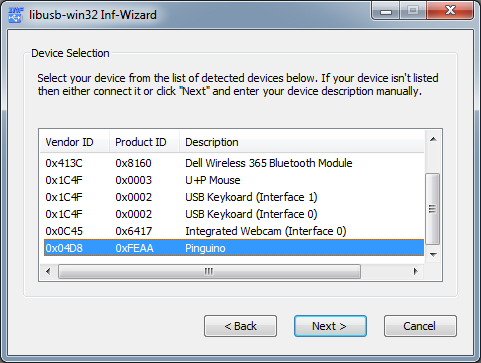The image size is (481, 363).
Task: Minimize the Inf-Wizard window
Action: click(386, 12)
